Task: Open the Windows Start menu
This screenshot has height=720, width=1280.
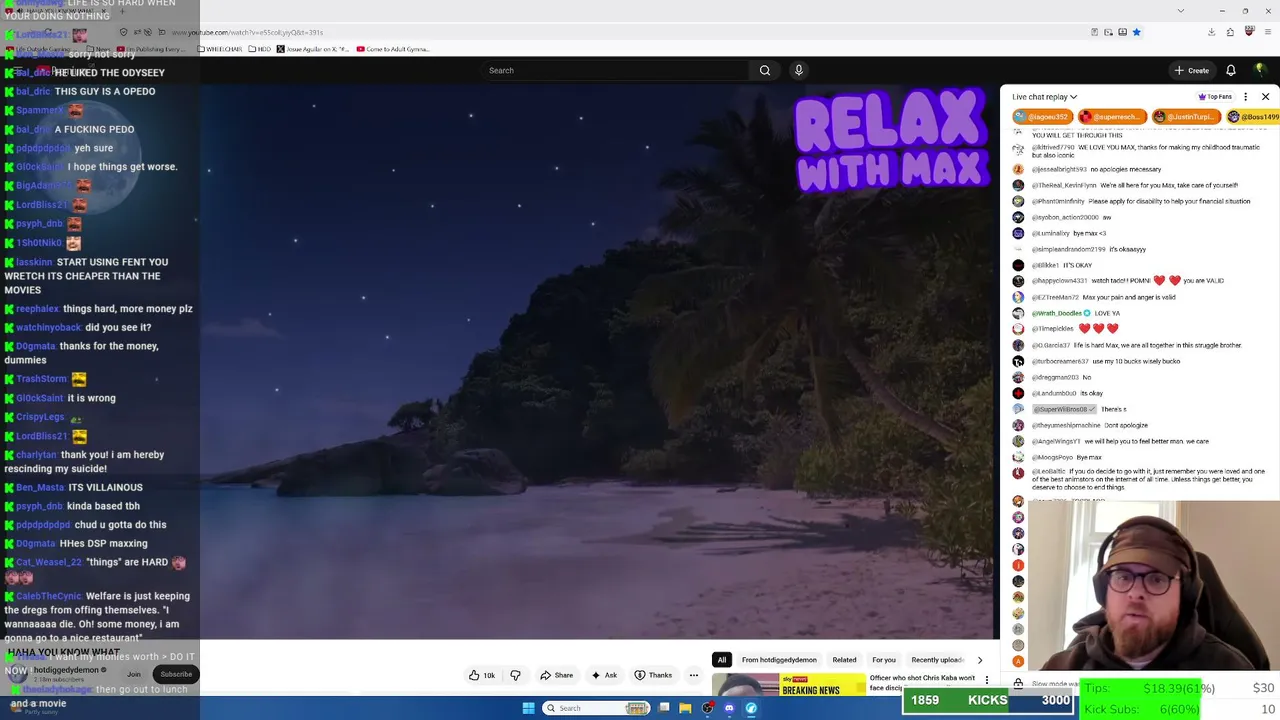Action: pos(528,708)
